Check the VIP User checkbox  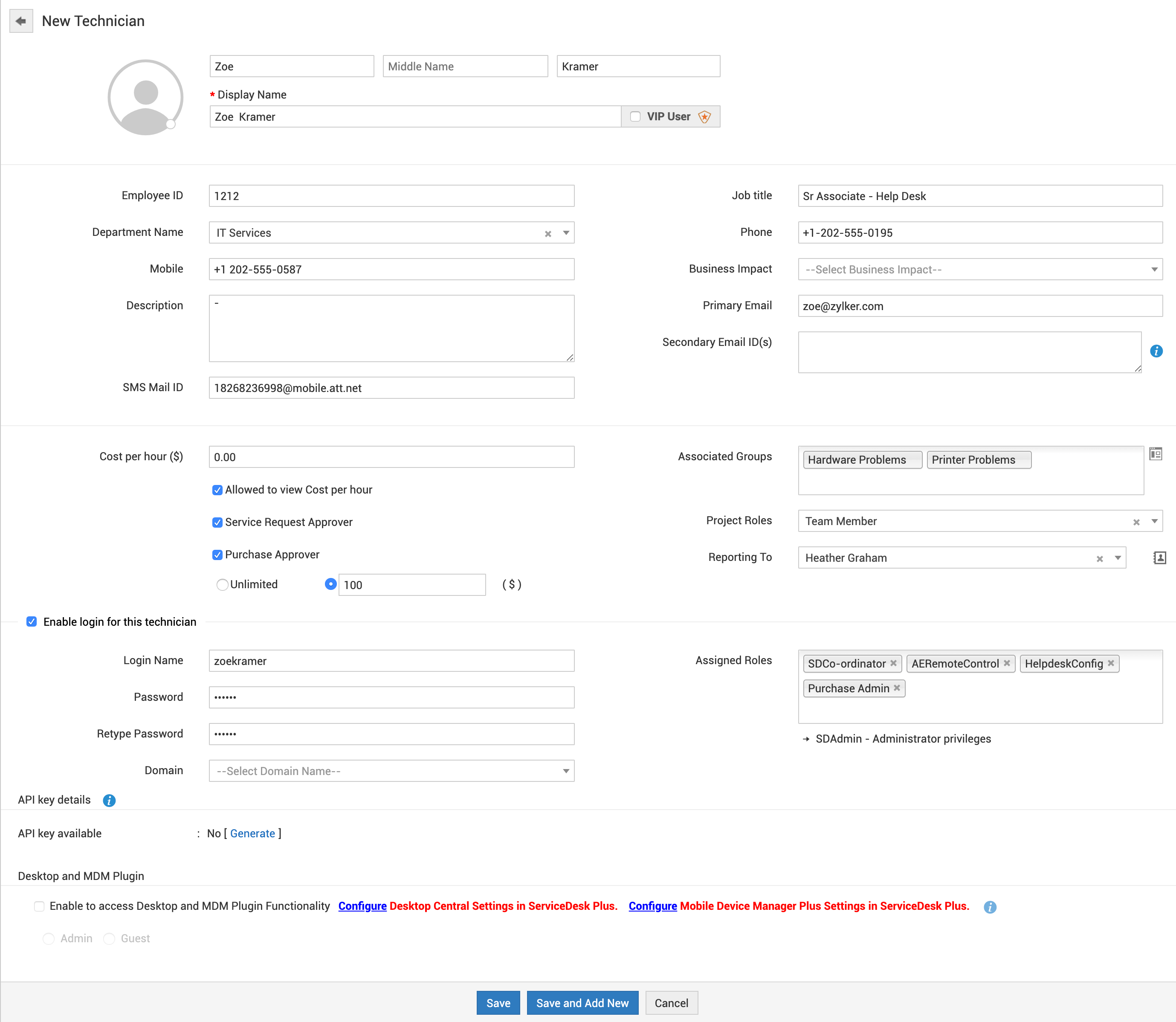(x=635, y=117)
